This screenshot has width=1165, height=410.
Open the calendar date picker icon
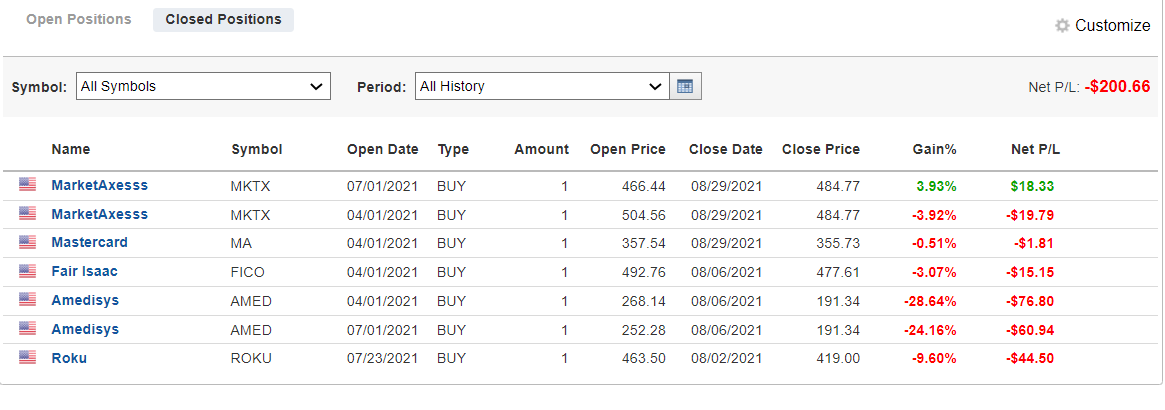(685, 86)
